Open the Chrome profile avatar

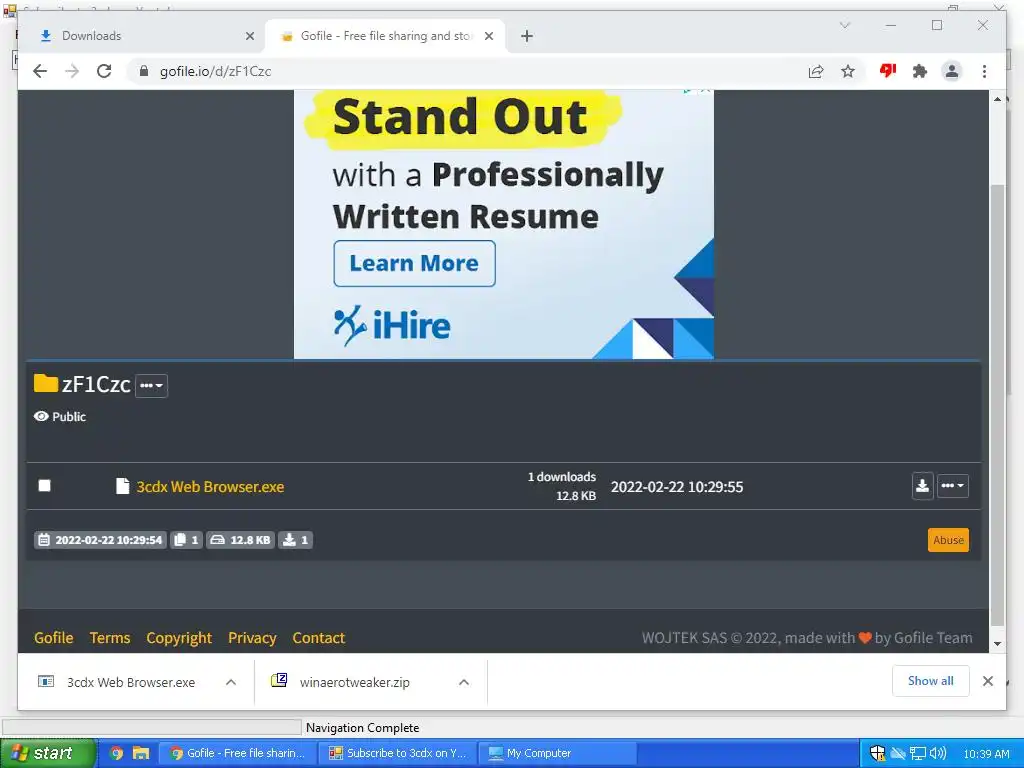pyautogui.click(x=952, y=71)
